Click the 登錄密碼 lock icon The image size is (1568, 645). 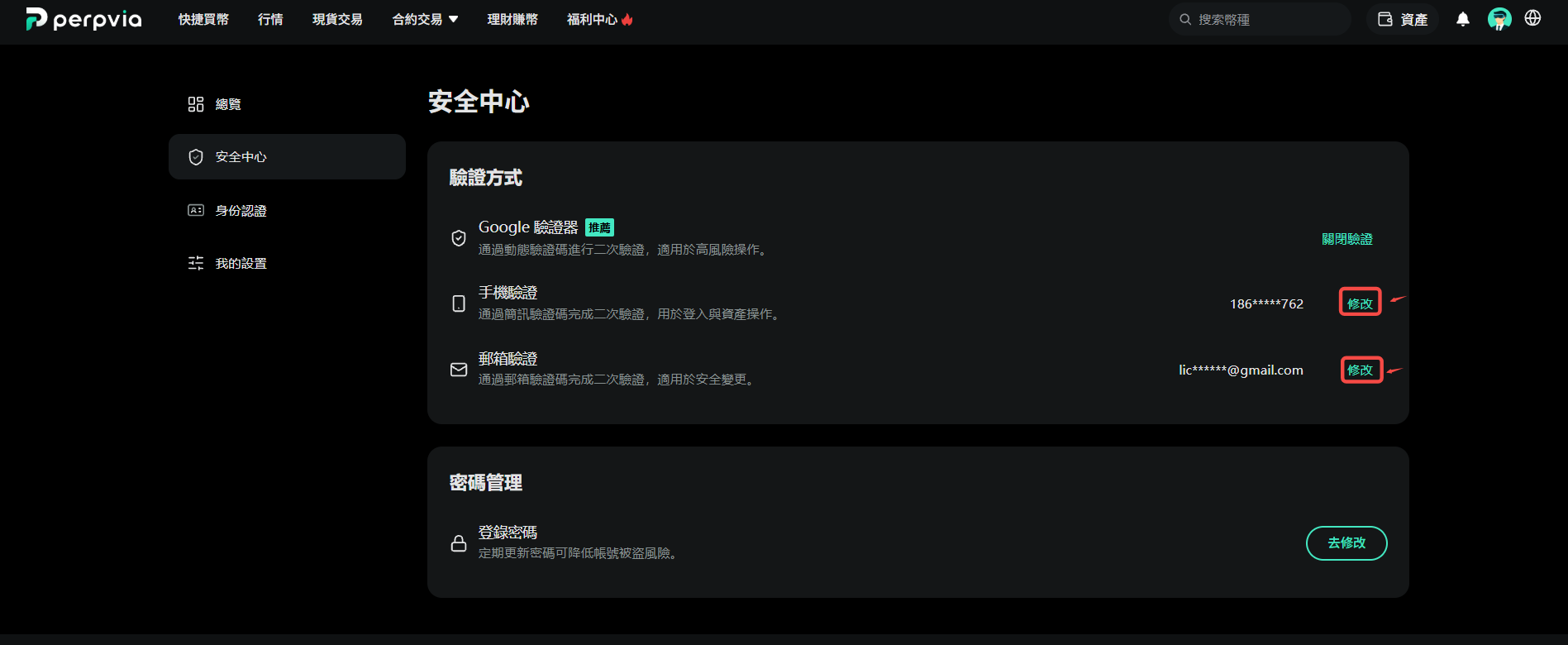click(x=459, y=542)
